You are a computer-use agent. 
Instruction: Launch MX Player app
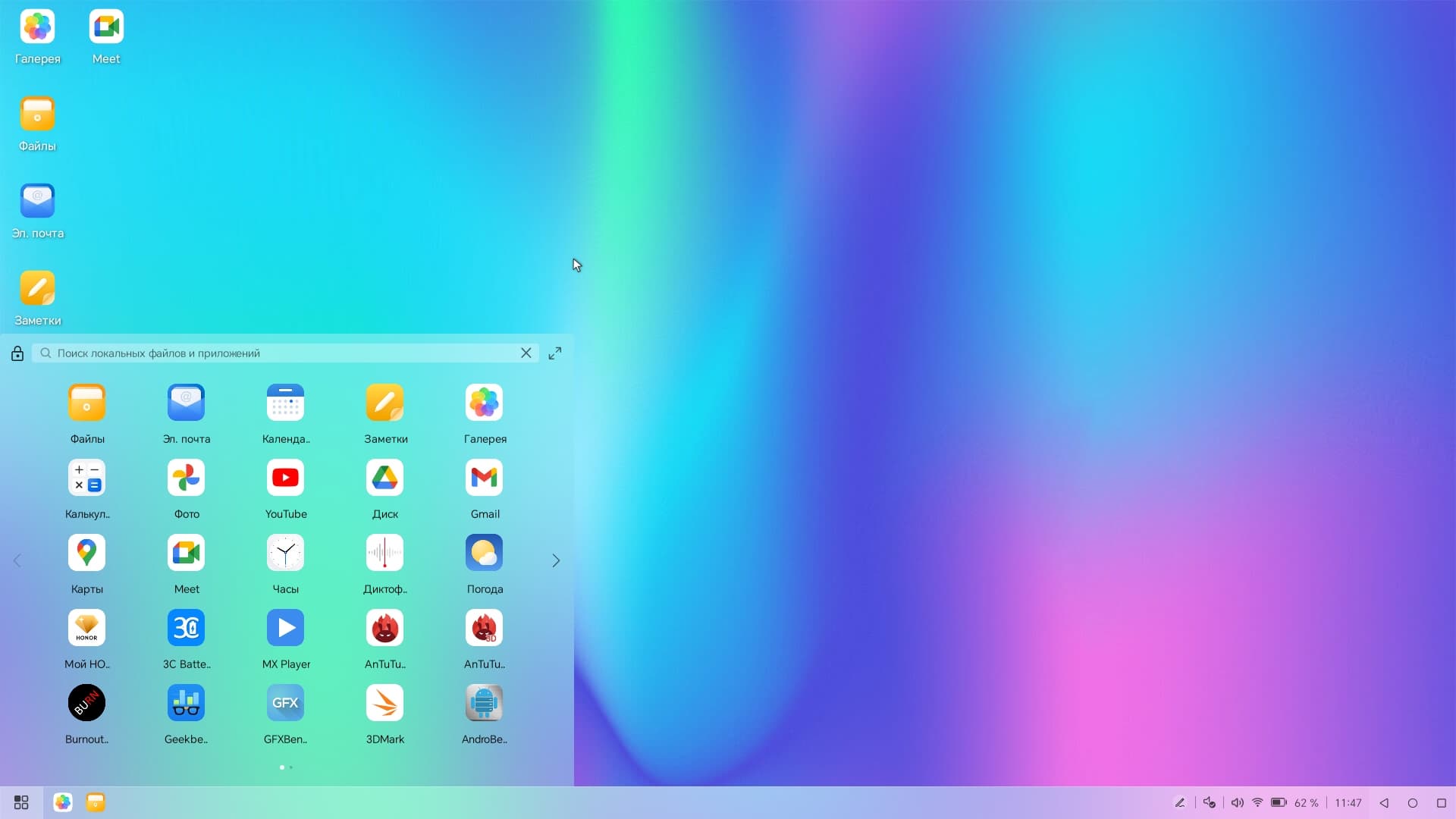285,628
